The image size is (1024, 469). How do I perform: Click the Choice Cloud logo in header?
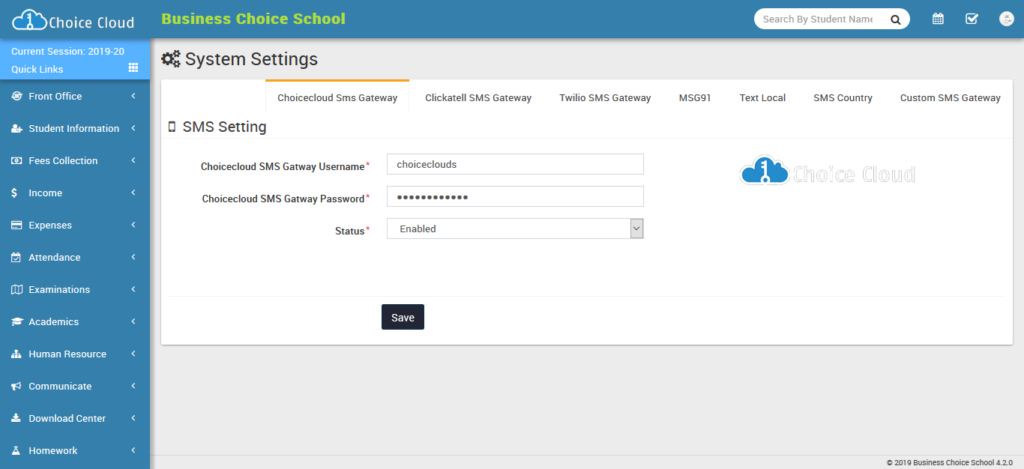(73, 20)
